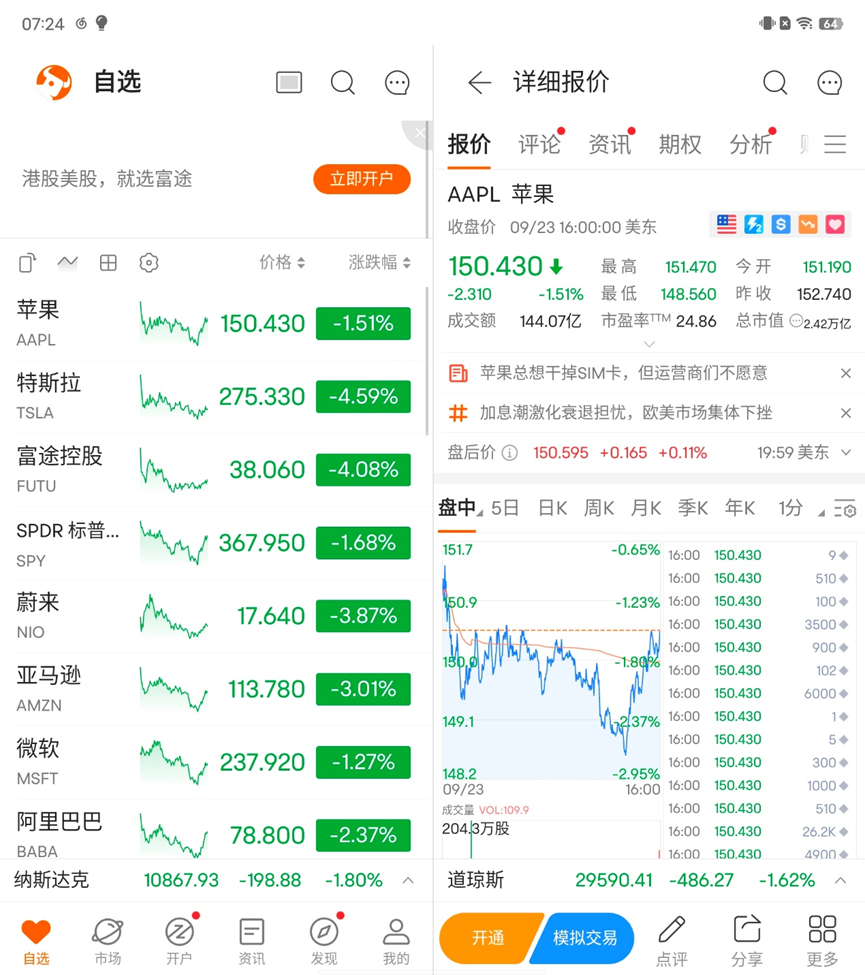Tap the pink heart favorite badge
Screen dimensions: 865x975
835,224
